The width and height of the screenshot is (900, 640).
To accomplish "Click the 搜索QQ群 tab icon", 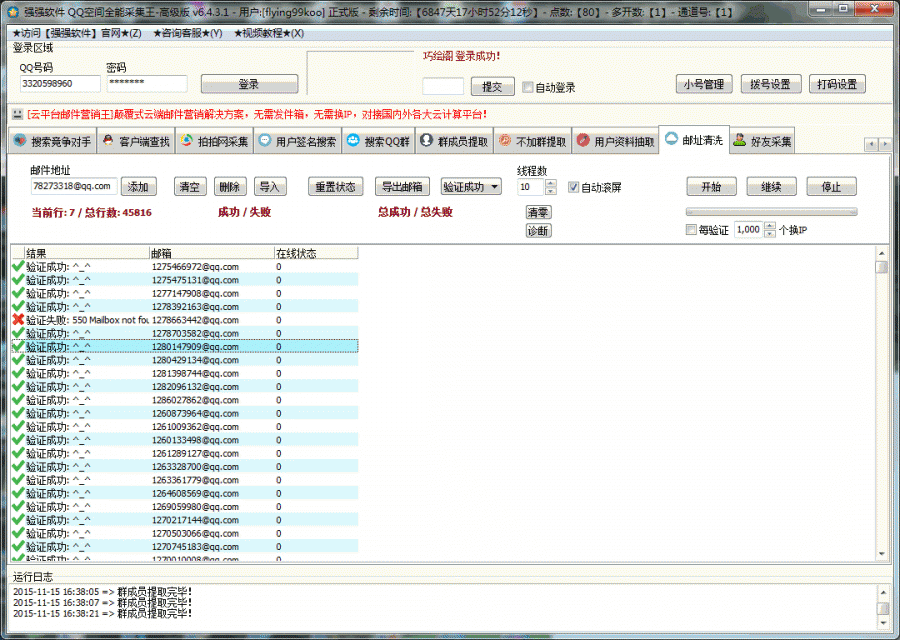I will (x=353, y=141).
